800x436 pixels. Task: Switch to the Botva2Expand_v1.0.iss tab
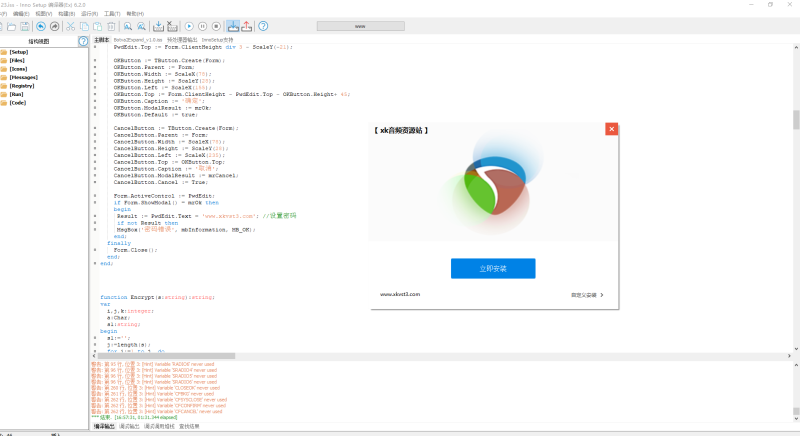(138, 40)
